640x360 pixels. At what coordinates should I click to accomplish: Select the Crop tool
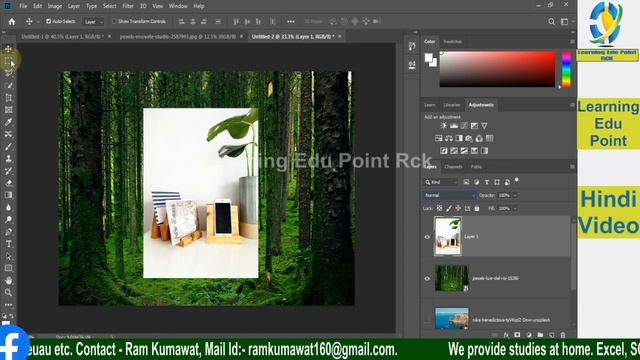(8, 98)
